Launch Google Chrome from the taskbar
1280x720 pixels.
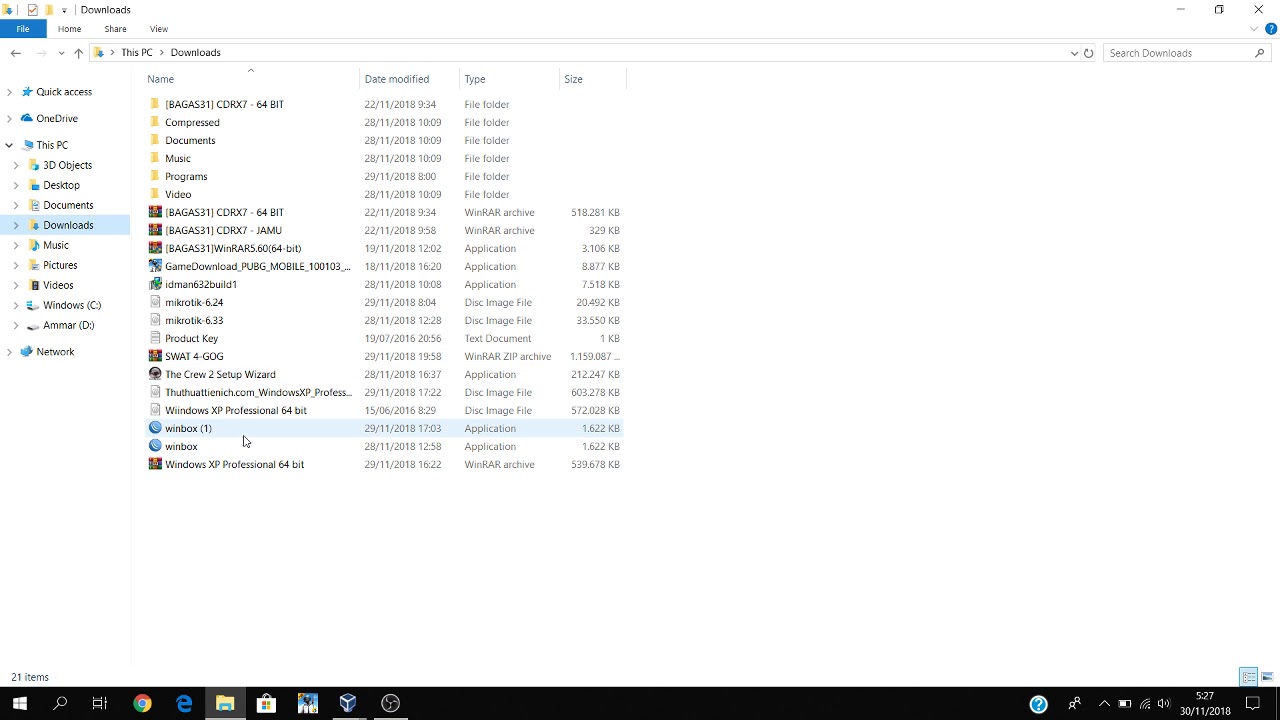[x=142, y=703]
